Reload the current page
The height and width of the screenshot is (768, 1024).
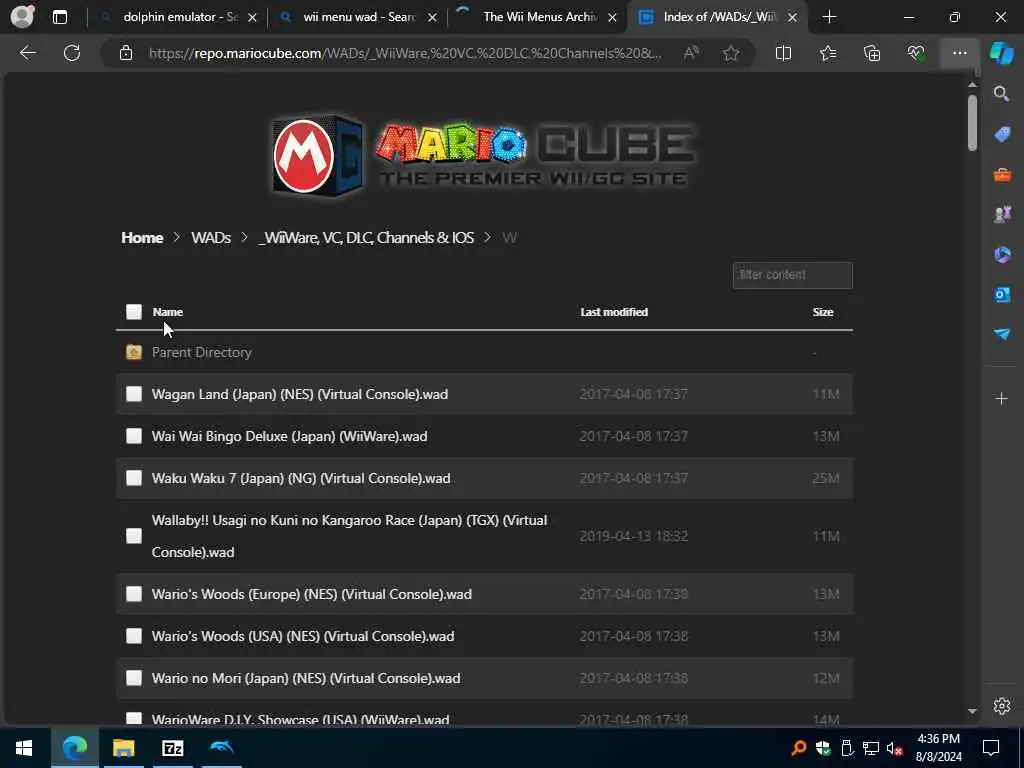72,53
